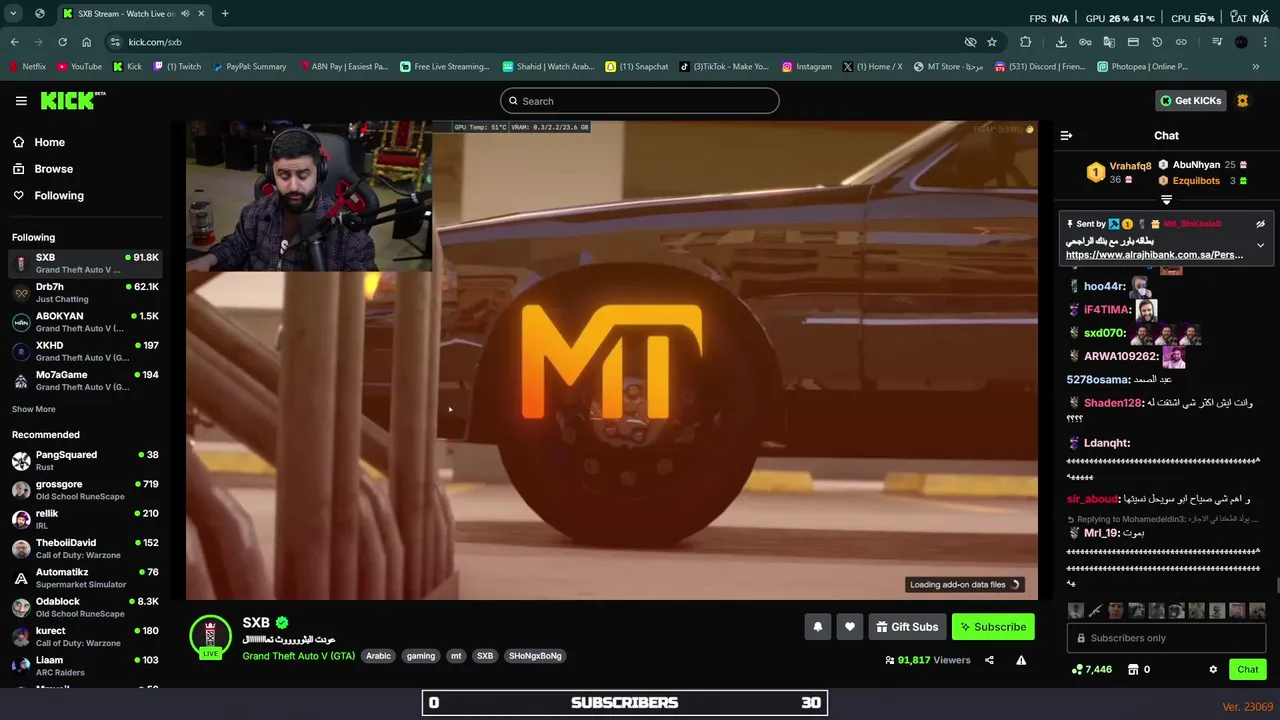This screenshot has height=720, width=1280.
Task: Open browser downloads icon
Action: coord(1061,42)
